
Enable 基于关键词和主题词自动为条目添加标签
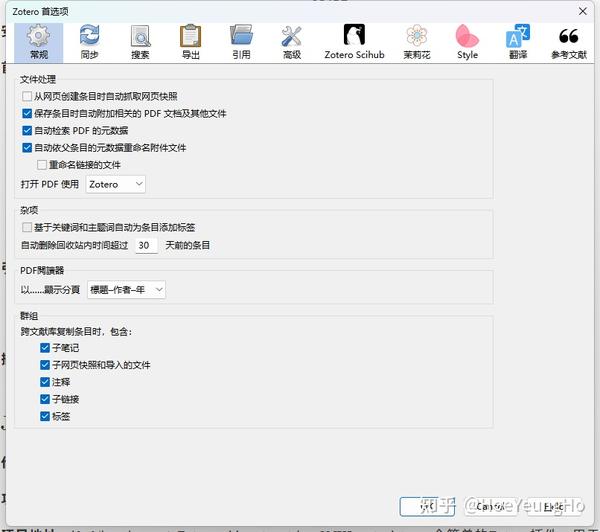(27, 227)
